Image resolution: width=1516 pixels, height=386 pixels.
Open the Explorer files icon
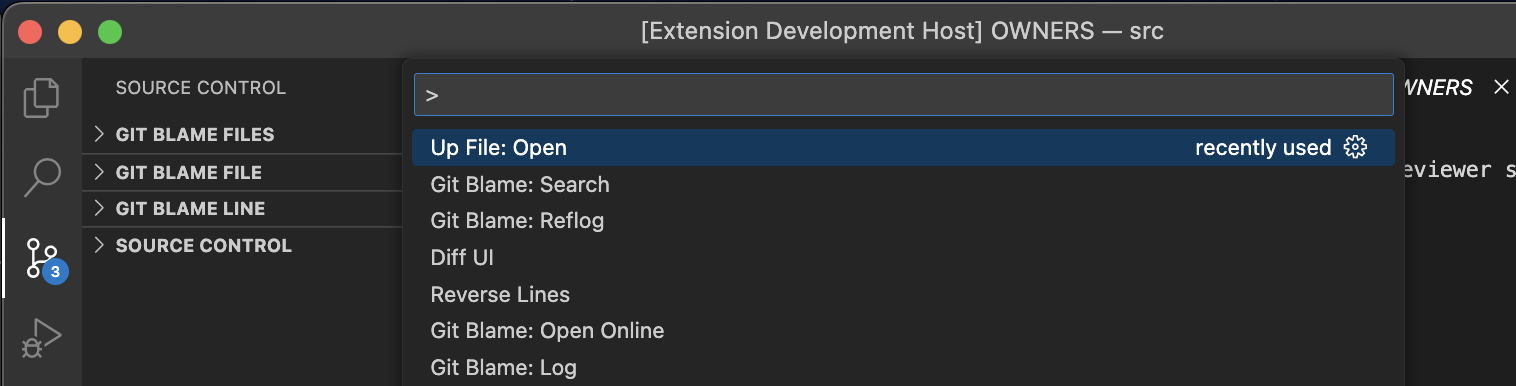pos(41,97)
